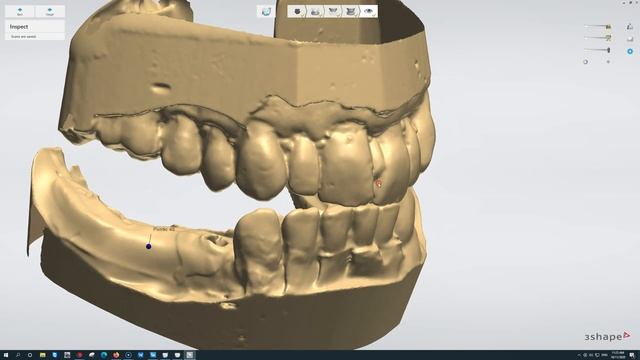Select the second workflow step, lower scan
640x360 pixels.
(315, 11)
